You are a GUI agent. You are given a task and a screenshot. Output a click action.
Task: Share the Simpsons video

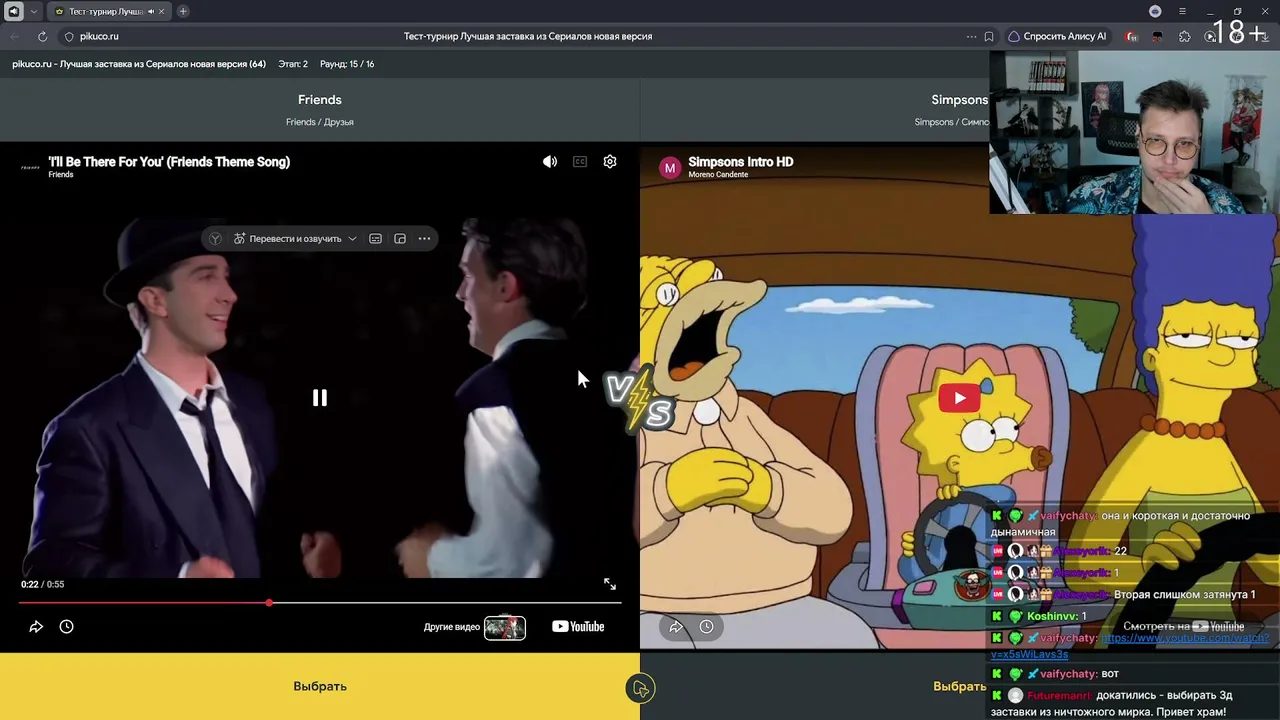click(676, 627)
